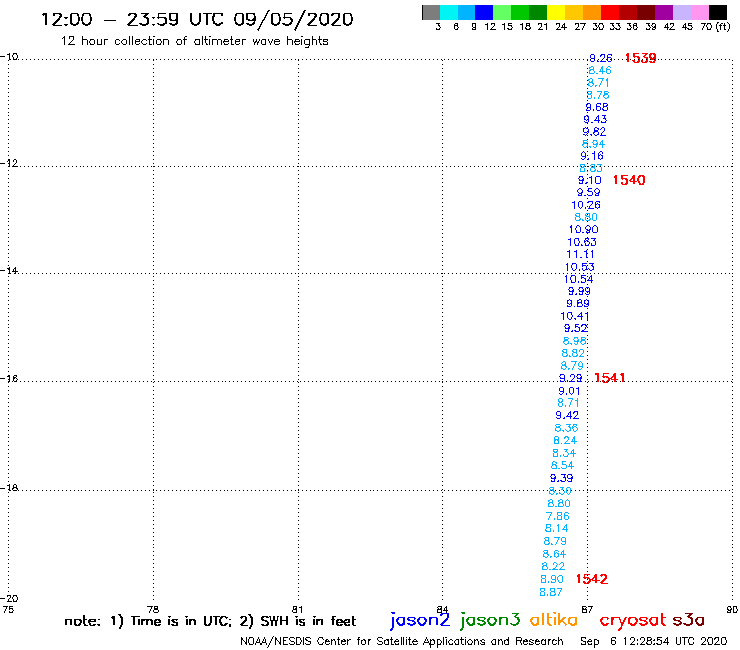Screen dimensions: 740x650
Task: Click the wave height value 9.82
Action: 594,132
